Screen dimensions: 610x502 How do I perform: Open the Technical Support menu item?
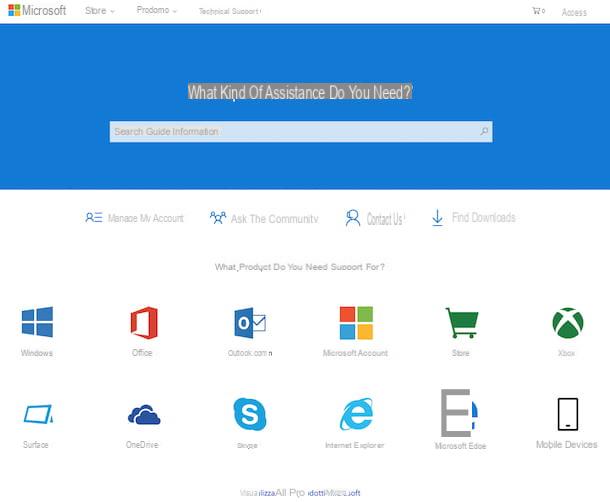230,11
